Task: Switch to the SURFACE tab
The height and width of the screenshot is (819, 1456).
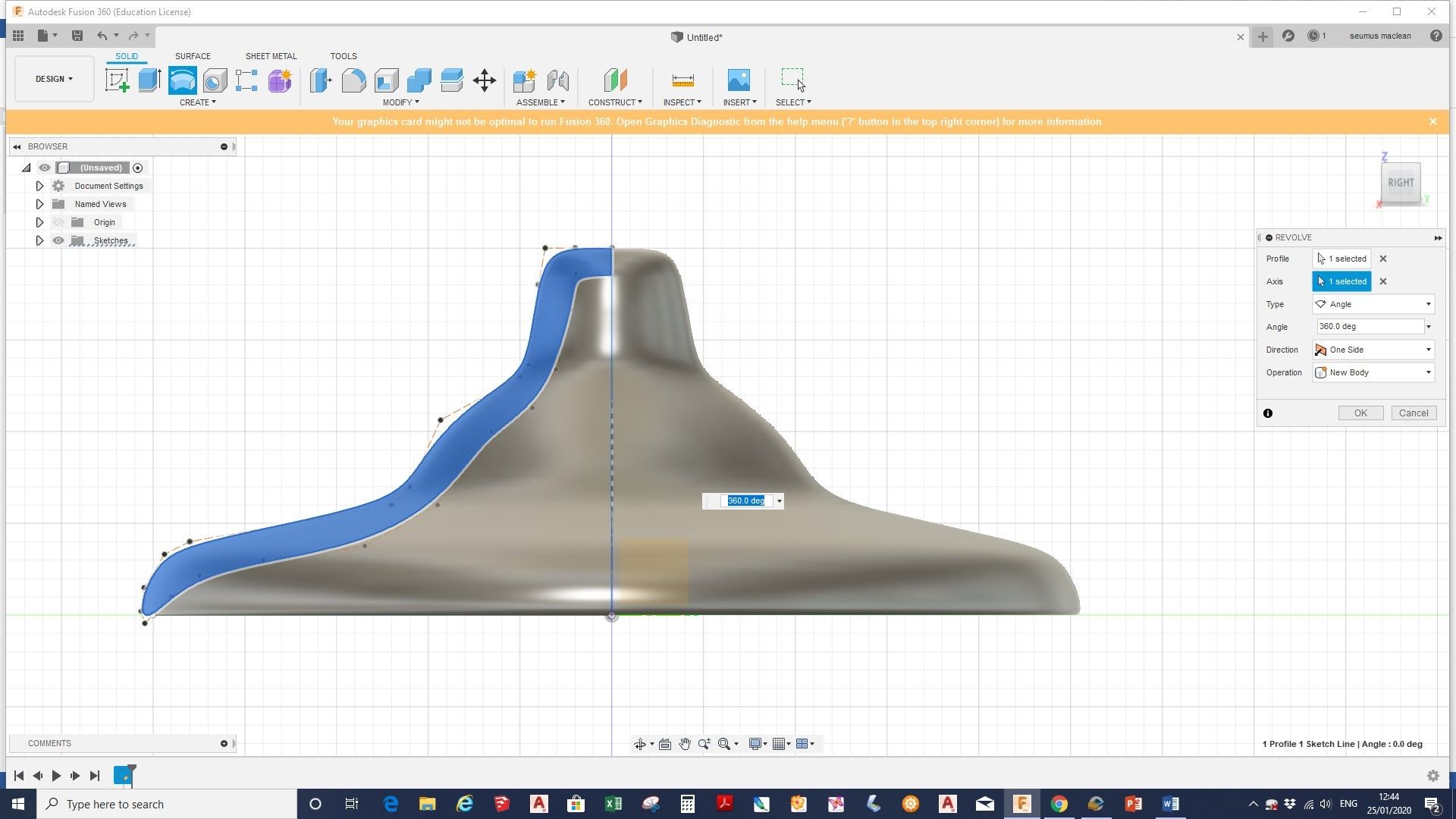Action: click(192, 56)
